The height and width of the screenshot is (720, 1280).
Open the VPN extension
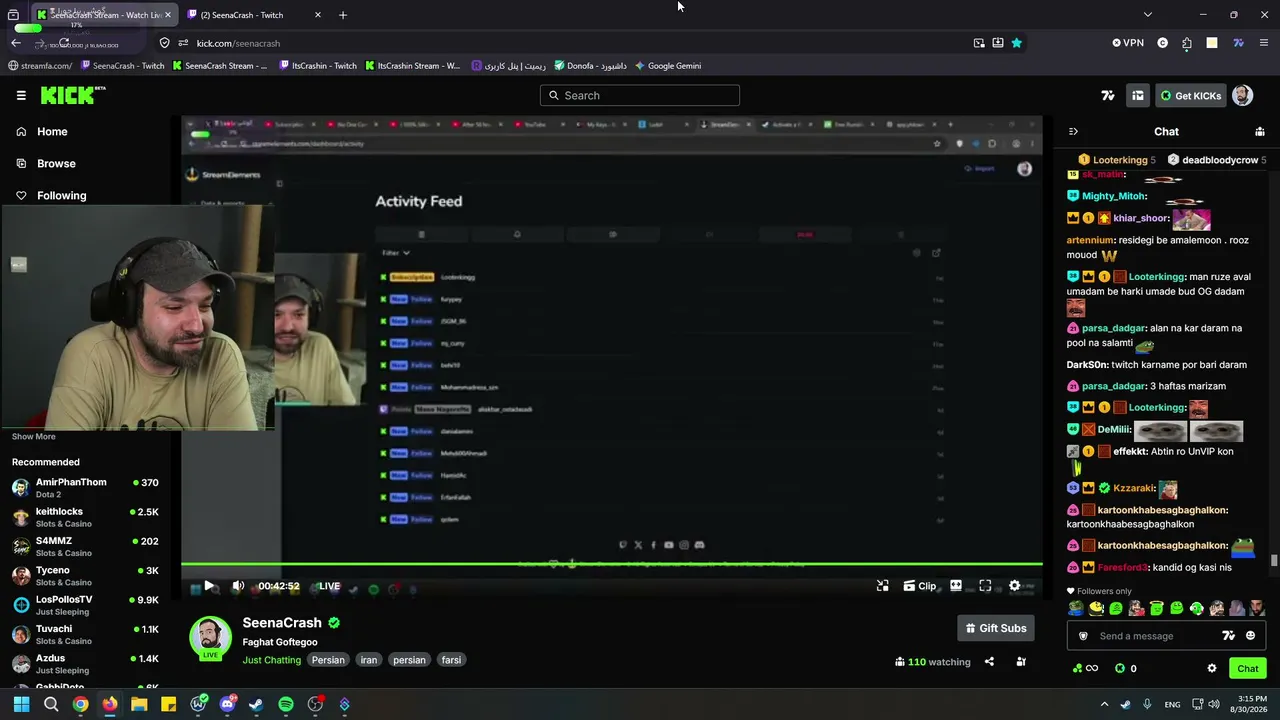tap(1128, 43)
